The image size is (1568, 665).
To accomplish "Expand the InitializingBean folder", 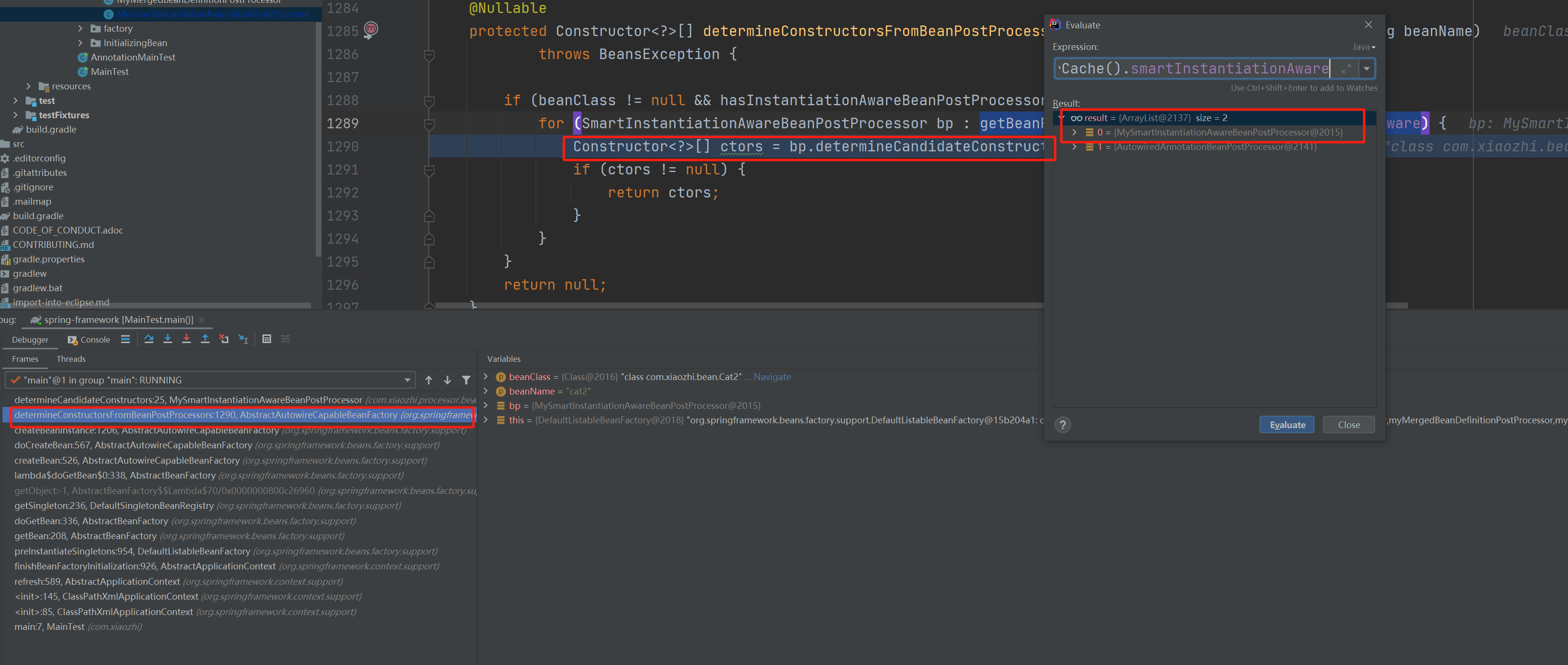I will click(x=80, y=43).
